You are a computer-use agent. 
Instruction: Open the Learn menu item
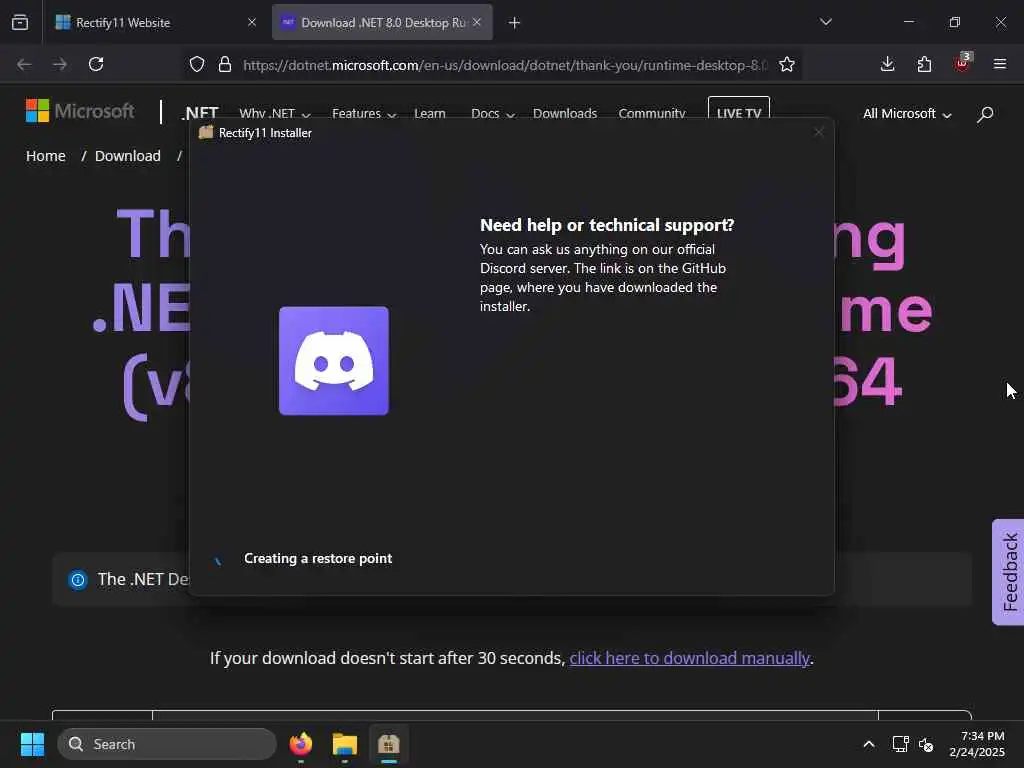click(x=430, y=114)
